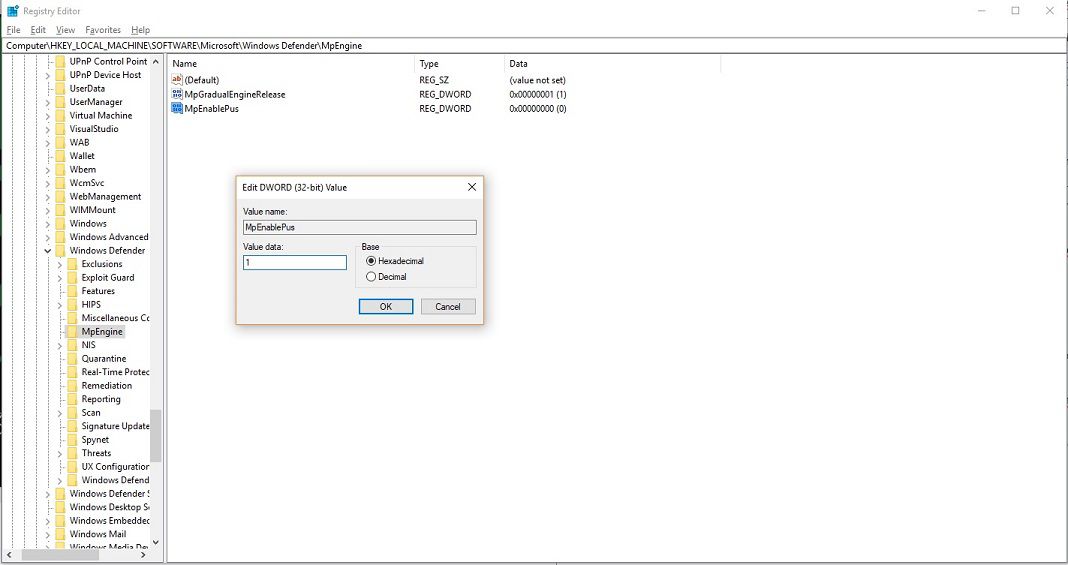Click the MpEngine folder icon

coord(73,332)
